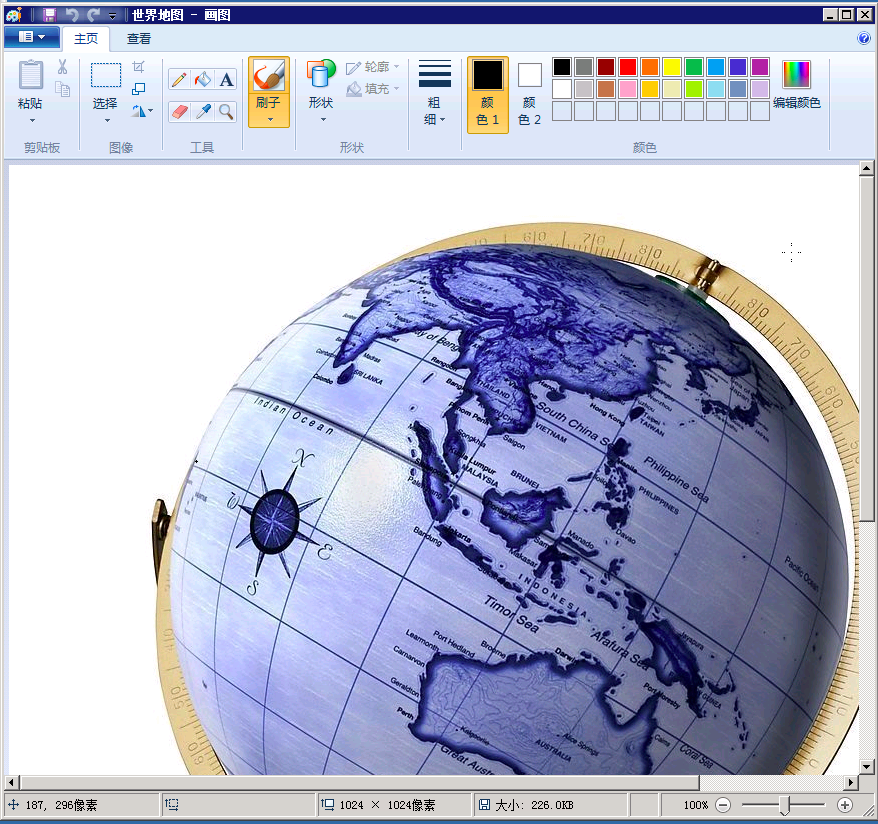Screen dimensions: 878x824
Task: Click the '大小: 226.0KB' file size text
Action: point(534,805)
